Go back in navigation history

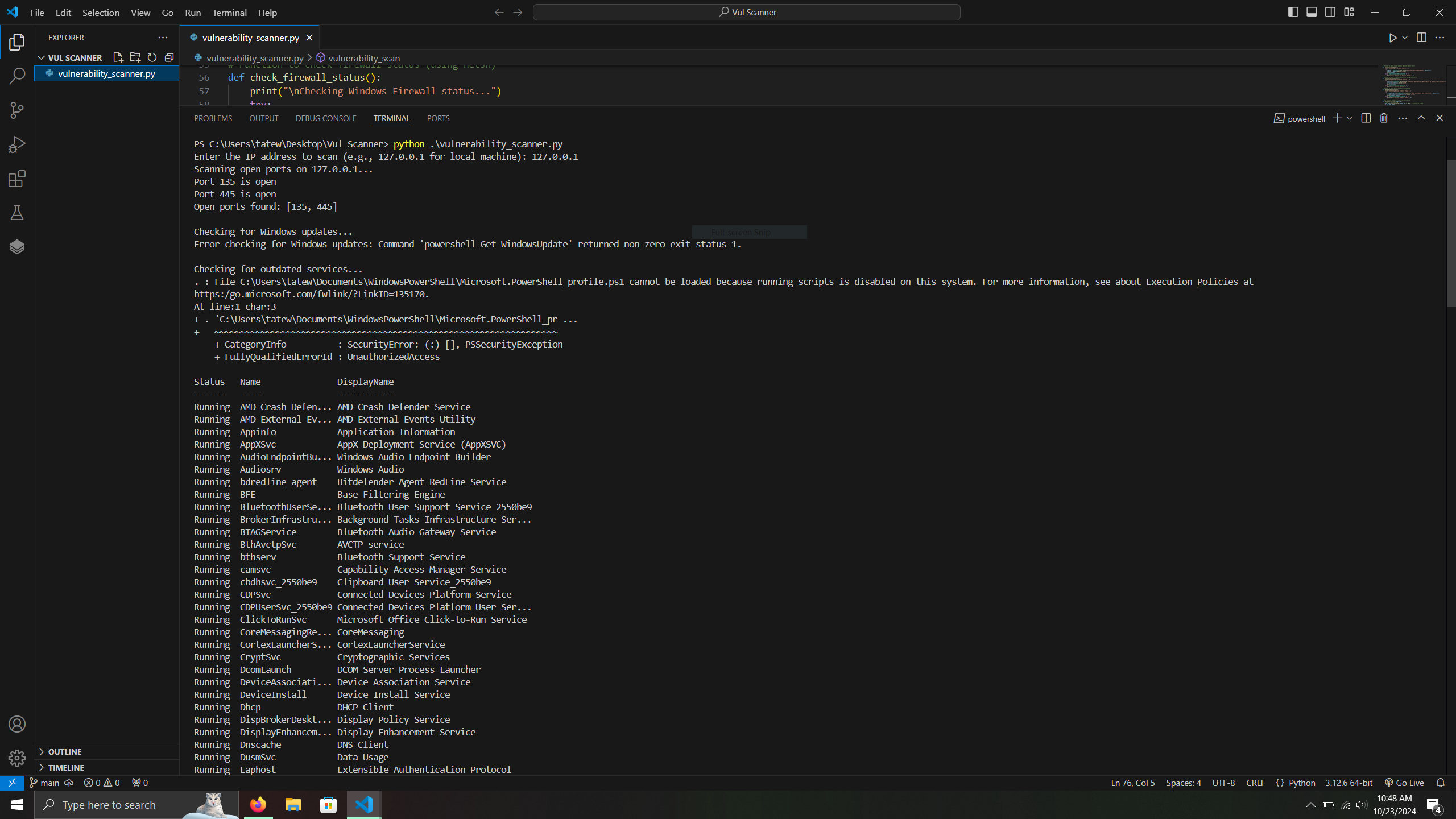(499, 12)
